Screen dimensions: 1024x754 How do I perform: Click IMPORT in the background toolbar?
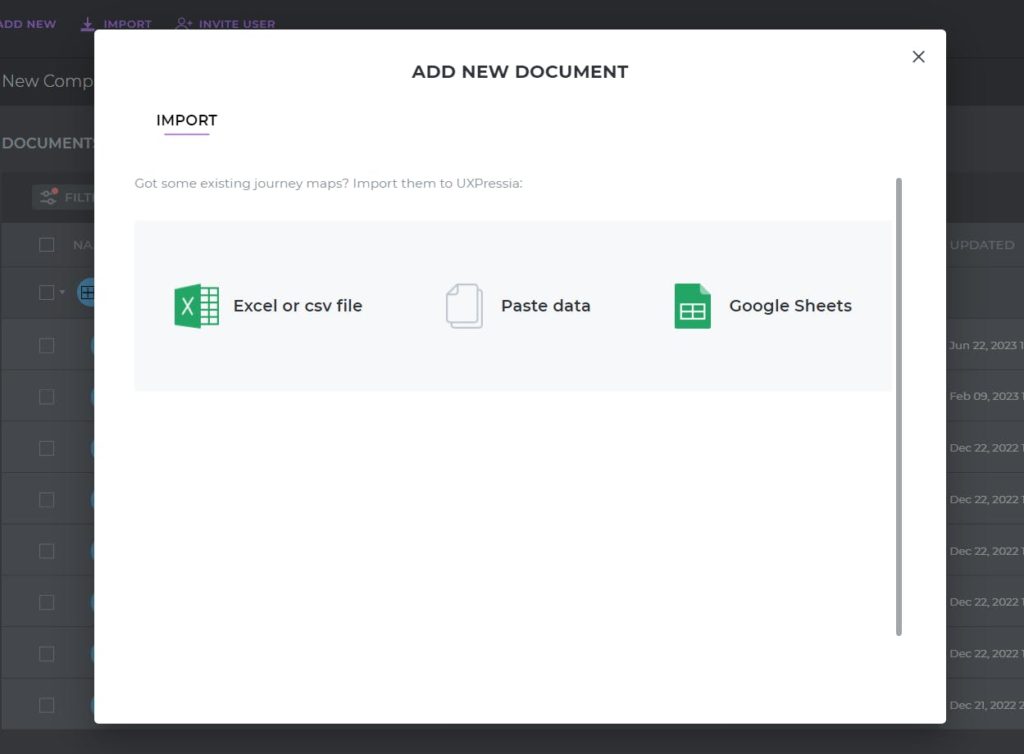[127, 24]
